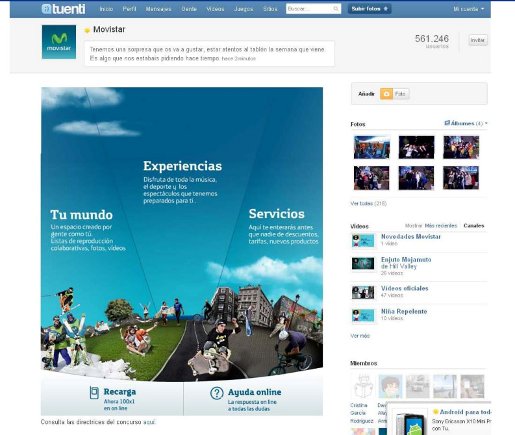Click the cartoon-face member avatar

[390, 386]
